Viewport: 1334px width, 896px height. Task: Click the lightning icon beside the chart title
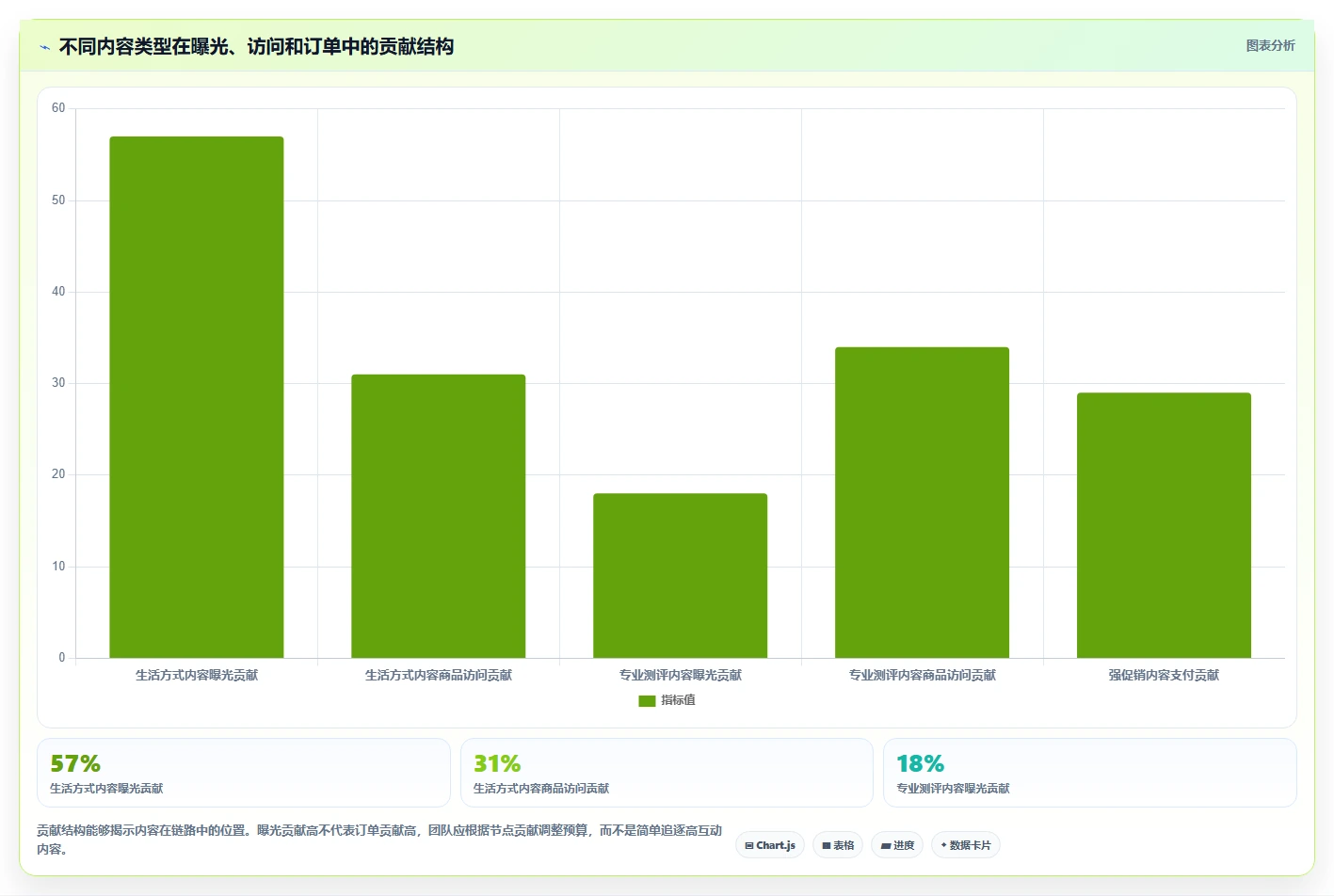(44, 47)
